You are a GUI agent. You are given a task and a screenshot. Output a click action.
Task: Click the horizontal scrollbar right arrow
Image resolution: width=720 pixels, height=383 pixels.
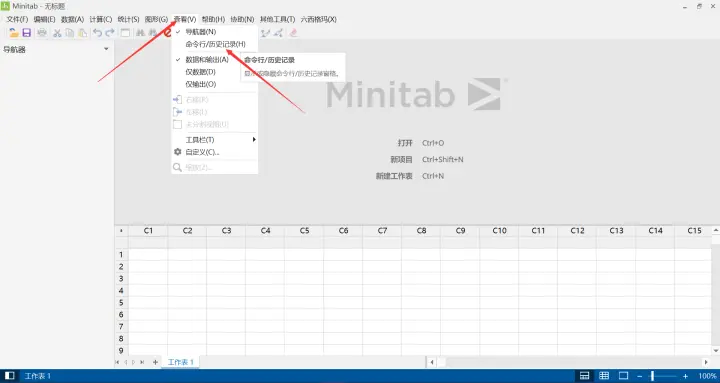pos(706,362)
